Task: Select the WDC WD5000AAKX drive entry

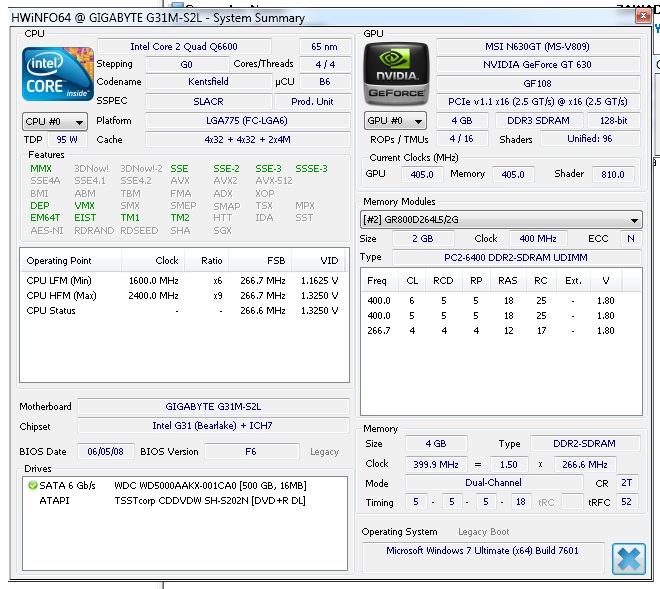Action: click(x=185, y=486)
